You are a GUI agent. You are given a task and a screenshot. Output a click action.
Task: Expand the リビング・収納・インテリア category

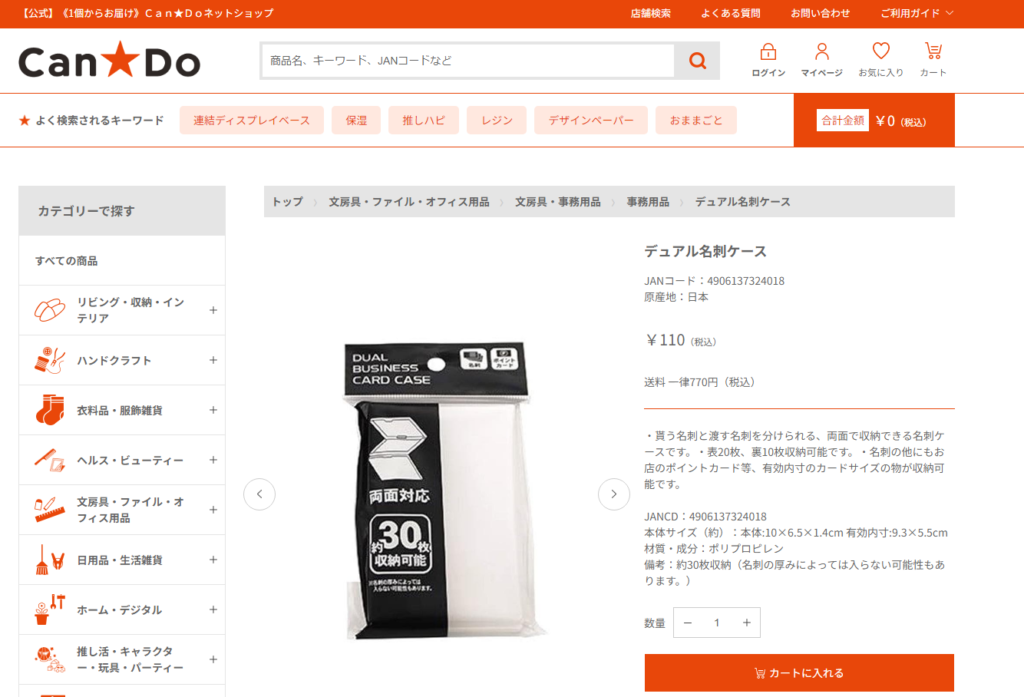point(213,310)
